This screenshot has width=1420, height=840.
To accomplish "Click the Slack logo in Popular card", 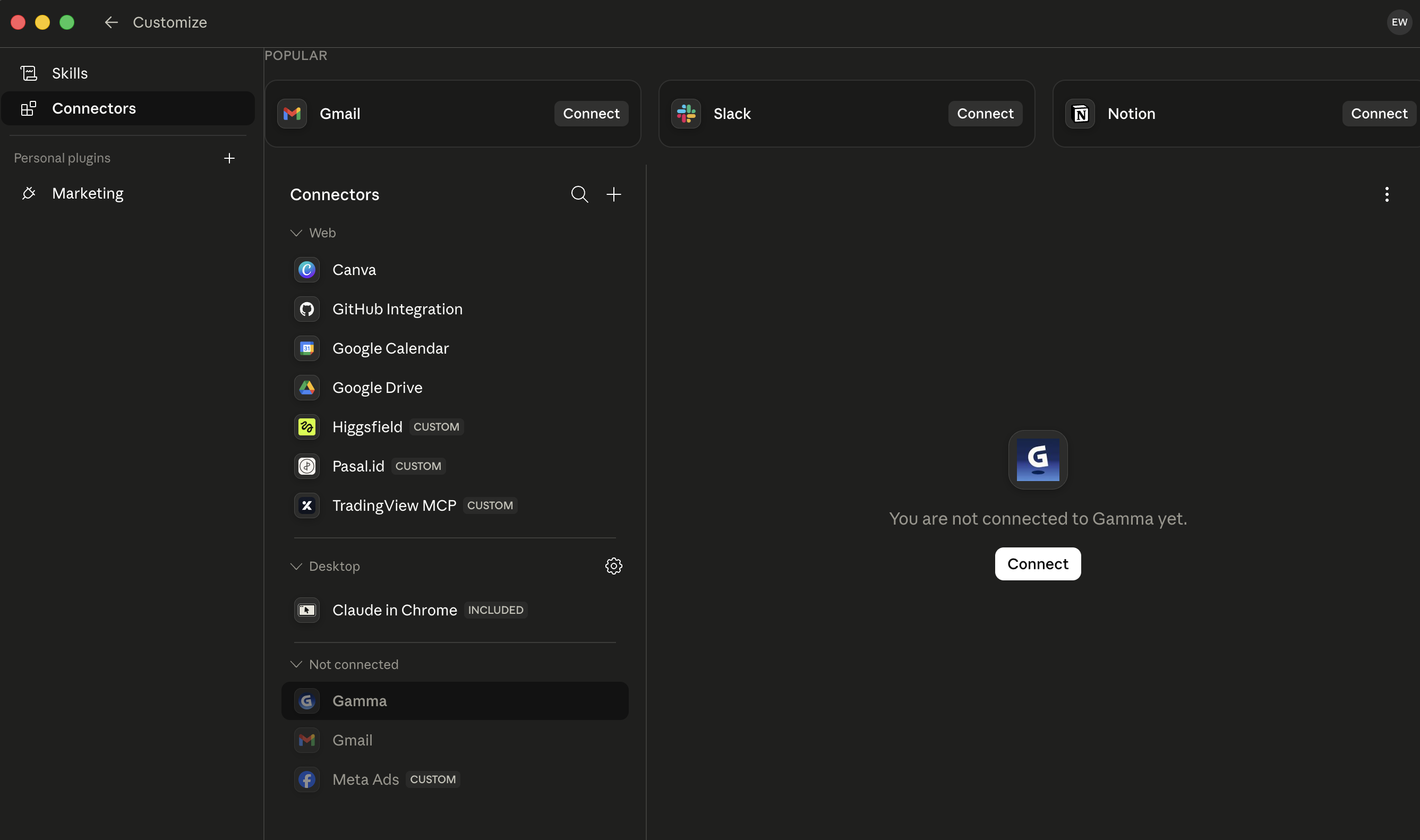I will coord(686,114).
